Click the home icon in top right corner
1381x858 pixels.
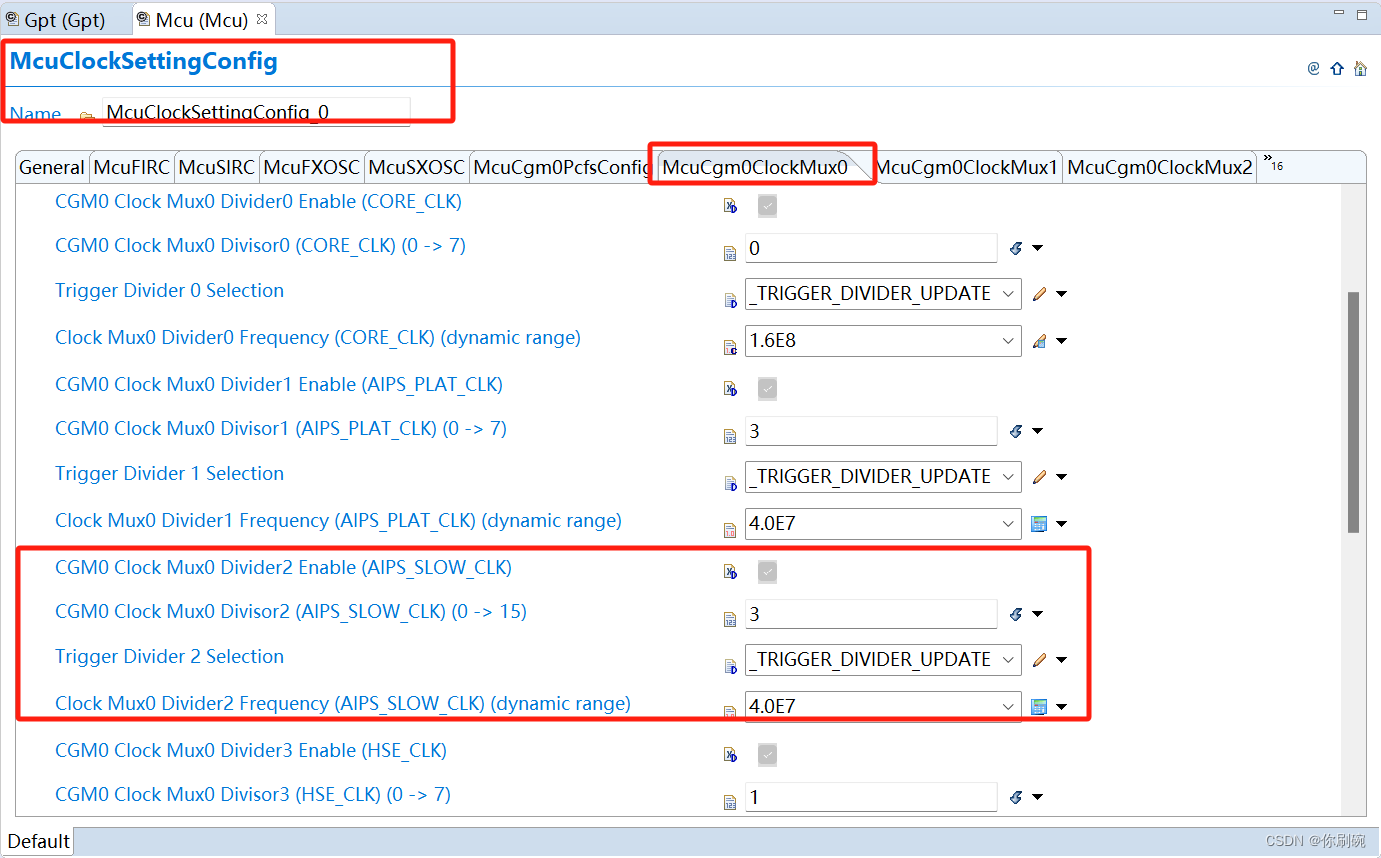[1361, 68]
